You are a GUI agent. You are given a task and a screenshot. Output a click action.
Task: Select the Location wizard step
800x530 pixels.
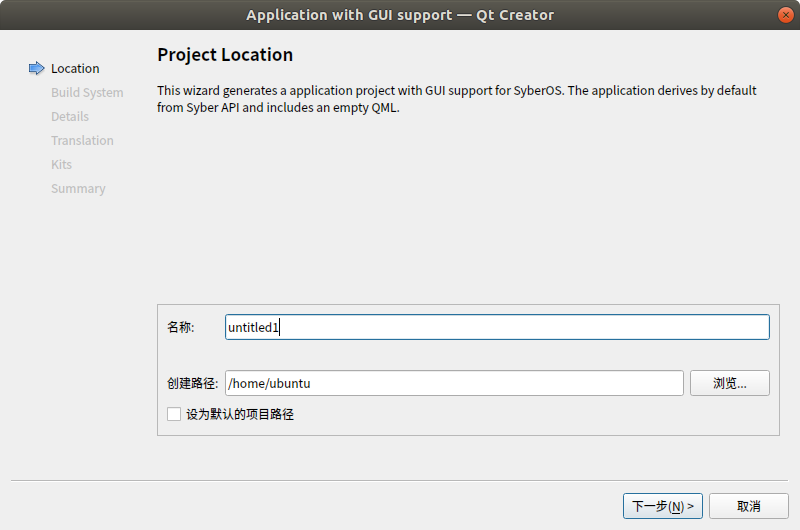point(75,69)
